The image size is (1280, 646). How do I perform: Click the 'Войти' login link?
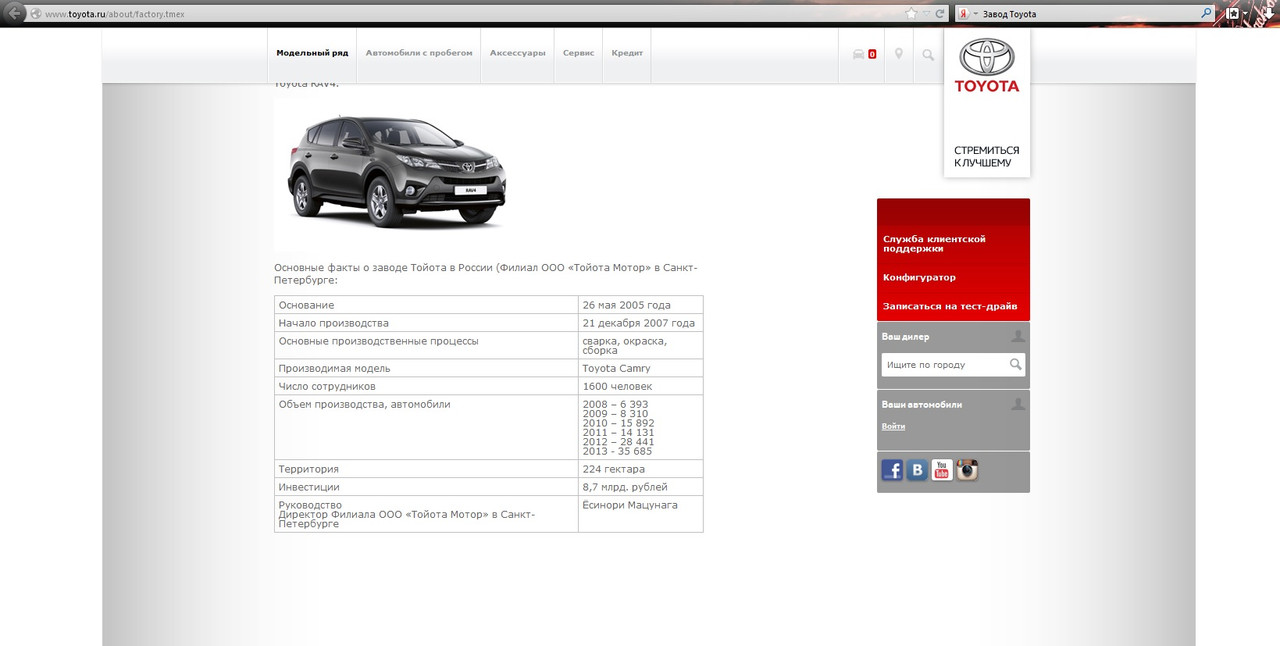893,426
